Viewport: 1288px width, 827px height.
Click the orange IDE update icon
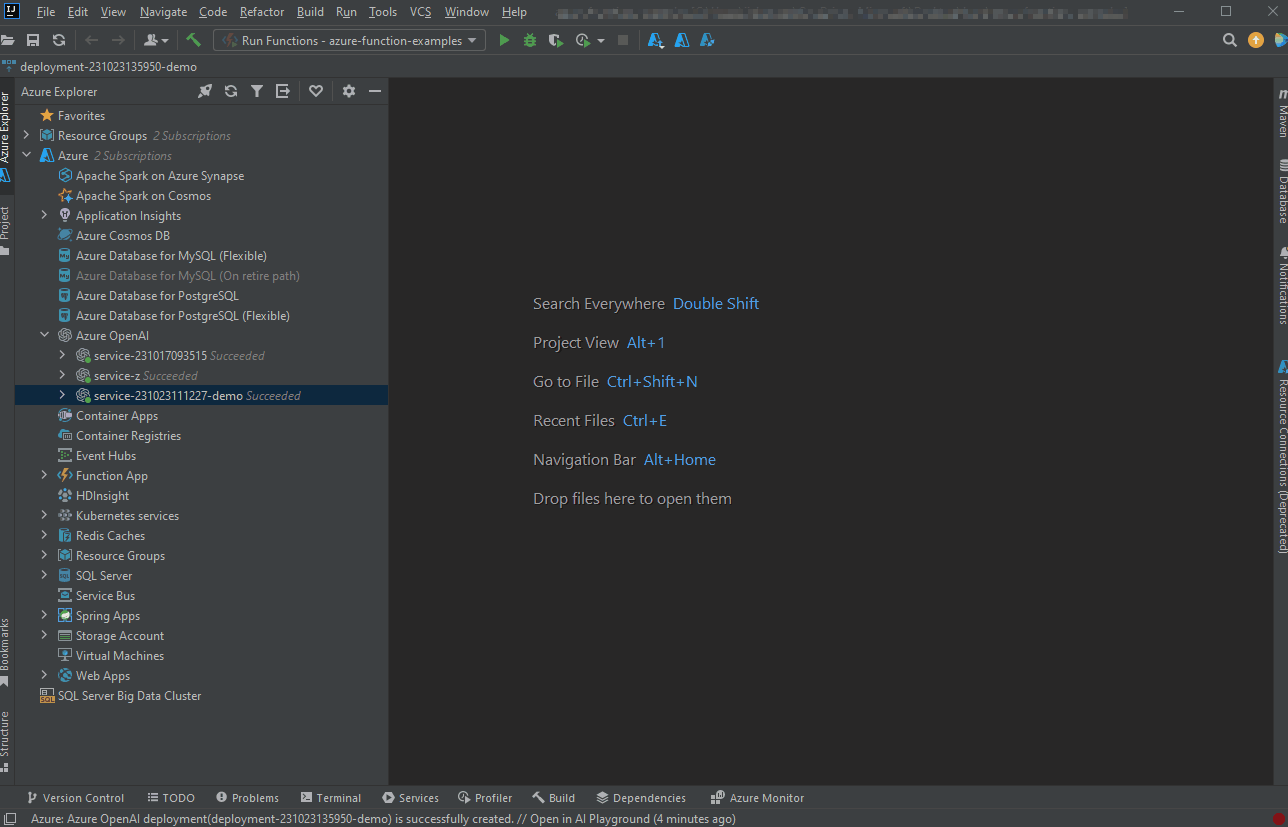pos(1256,40)
